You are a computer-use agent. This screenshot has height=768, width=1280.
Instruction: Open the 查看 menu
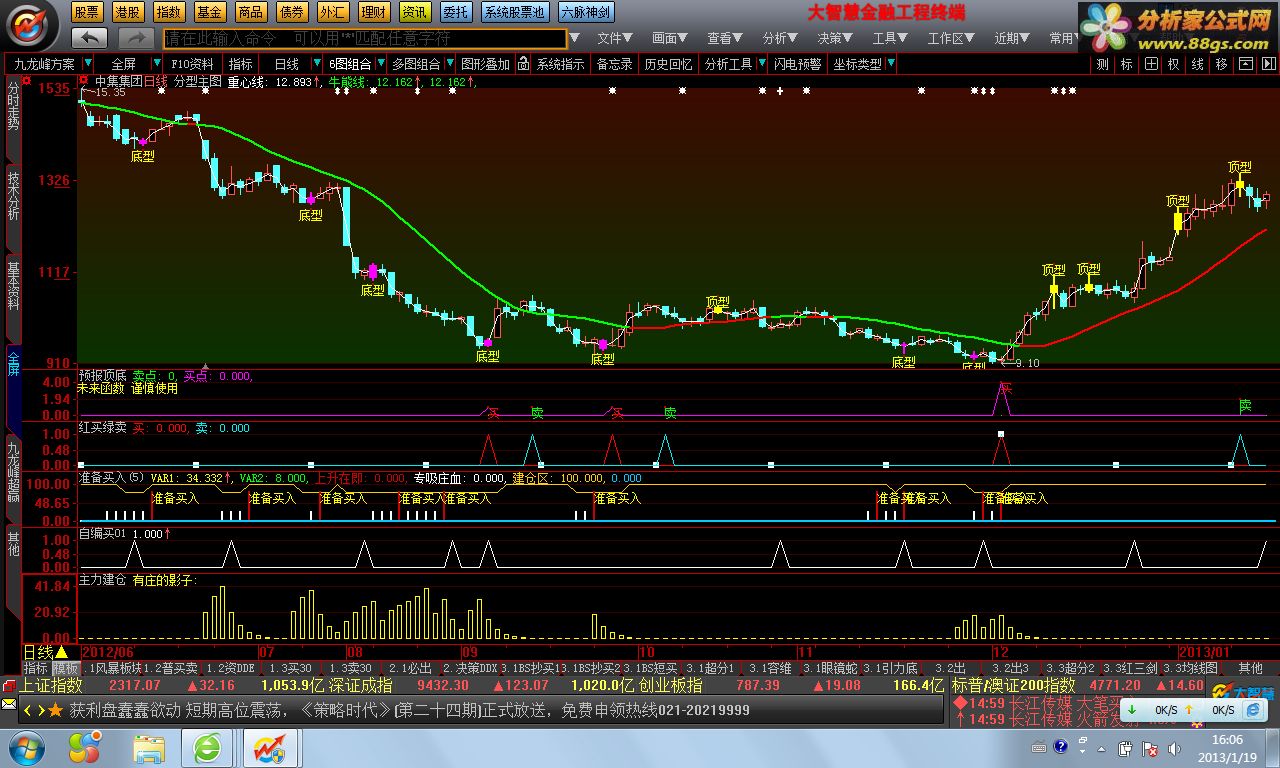tap(725, 38)
